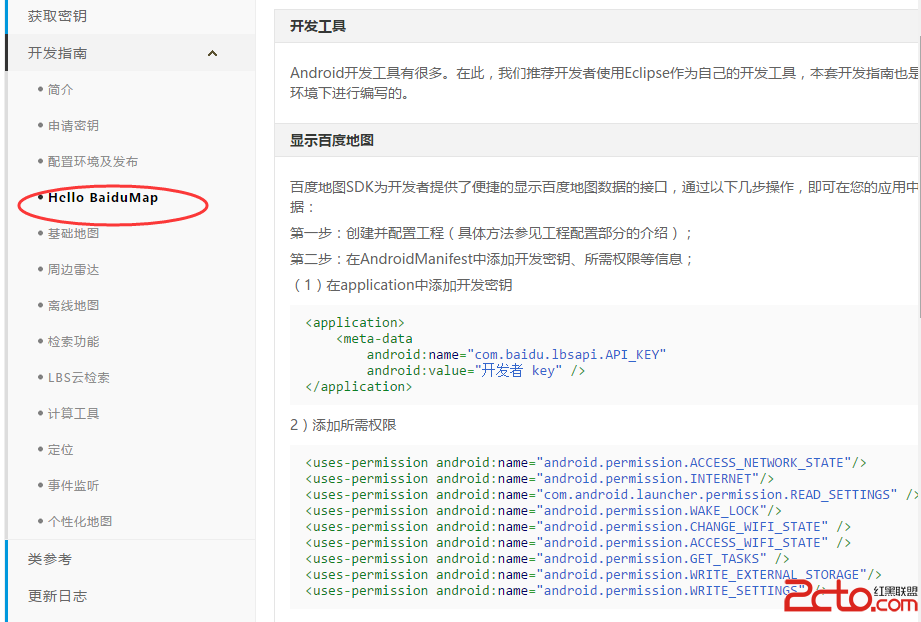Select 简介 in the sidebar
Viewport: 921px width, 622px height.
click(x=60, y=89)
